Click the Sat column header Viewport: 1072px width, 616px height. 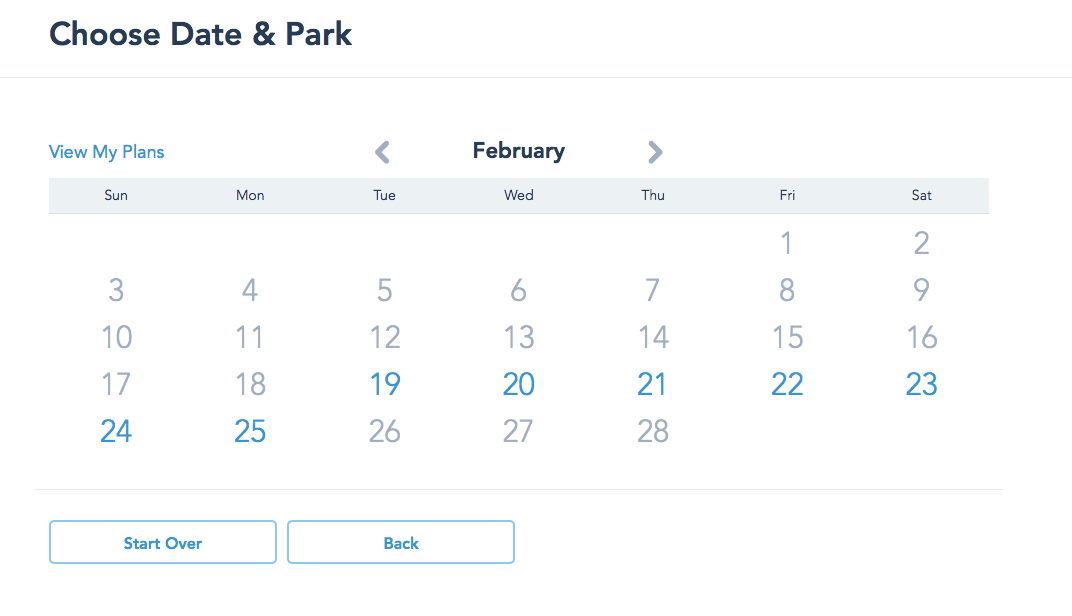click(921, 196)
